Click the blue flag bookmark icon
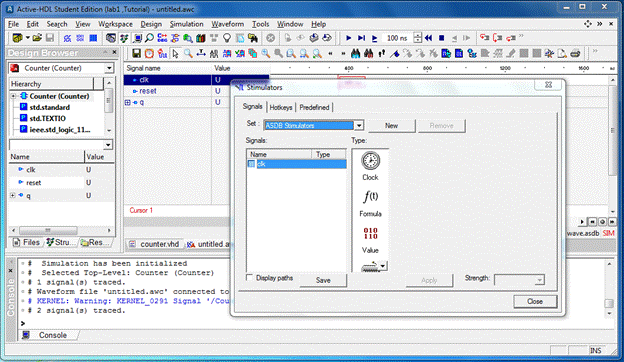This screenshot has height=362, width=624. [x=394, y=53]
